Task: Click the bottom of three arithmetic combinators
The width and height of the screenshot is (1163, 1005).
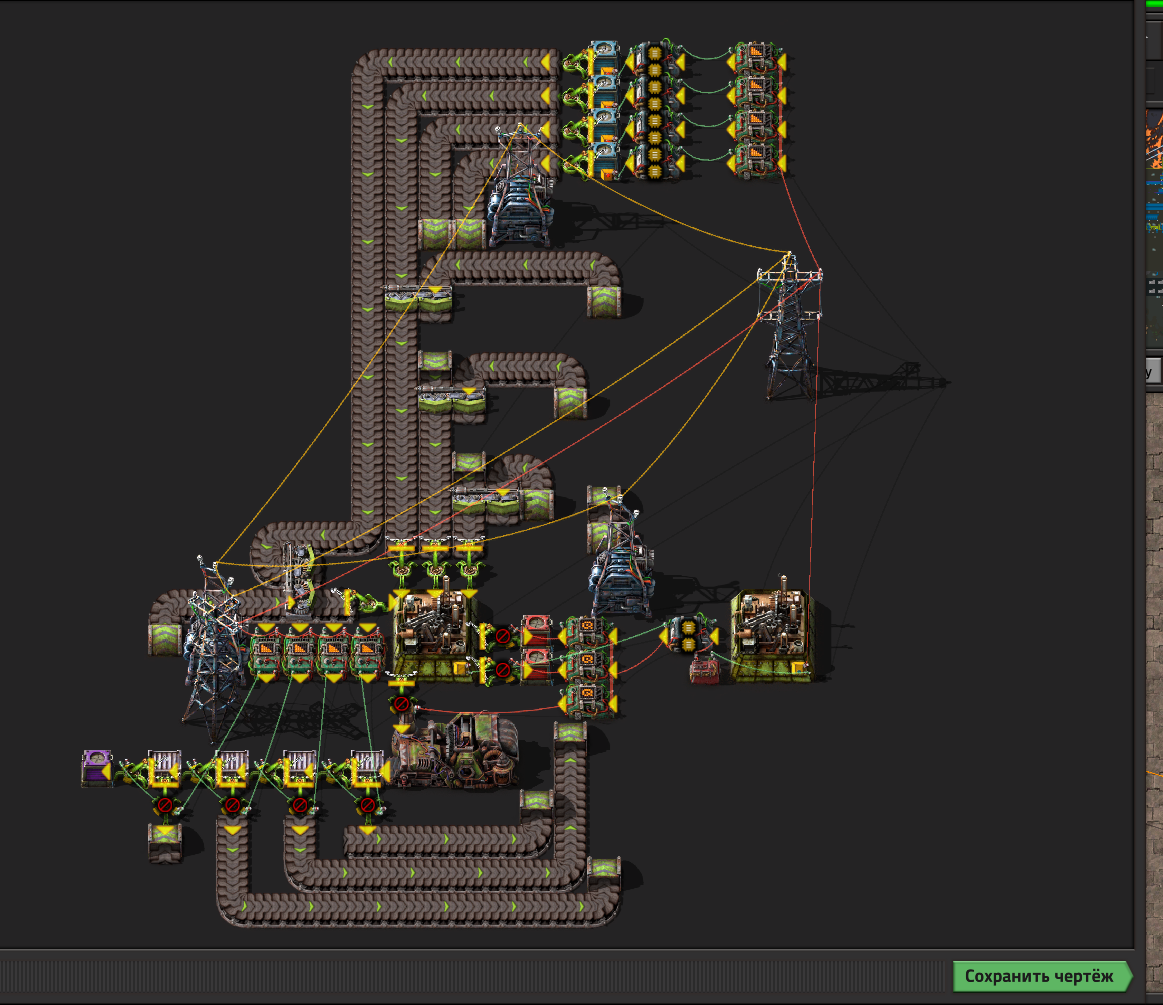Action: (588, 700)
